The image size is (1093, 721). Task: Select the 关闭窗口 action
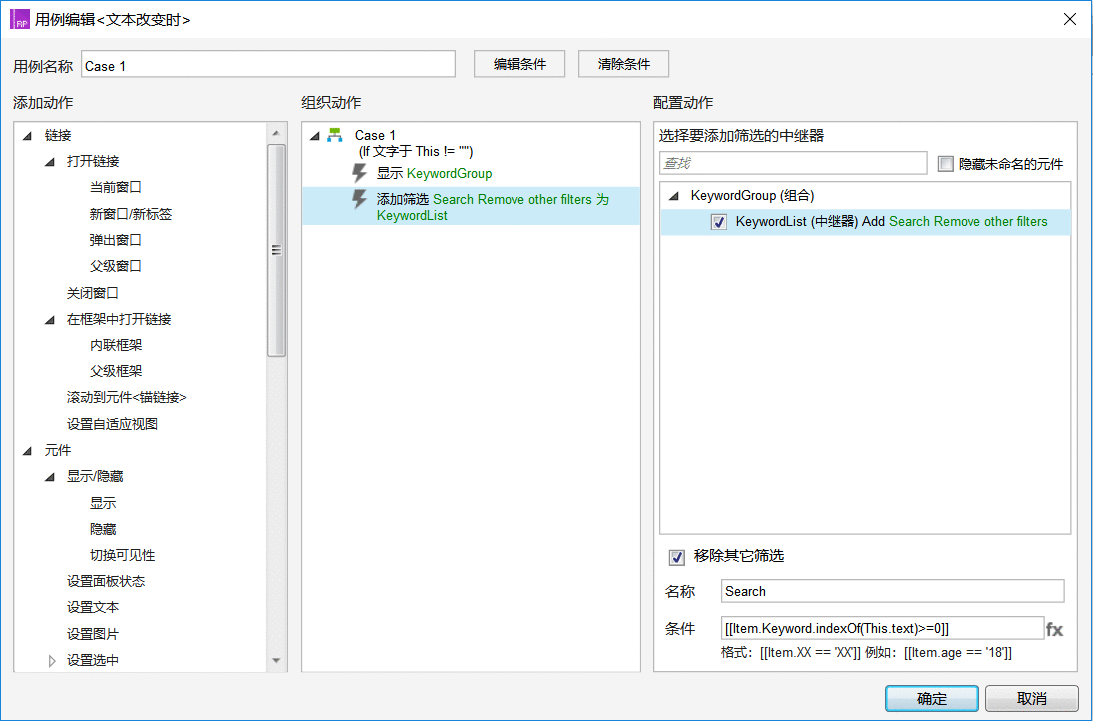(93, 293)
